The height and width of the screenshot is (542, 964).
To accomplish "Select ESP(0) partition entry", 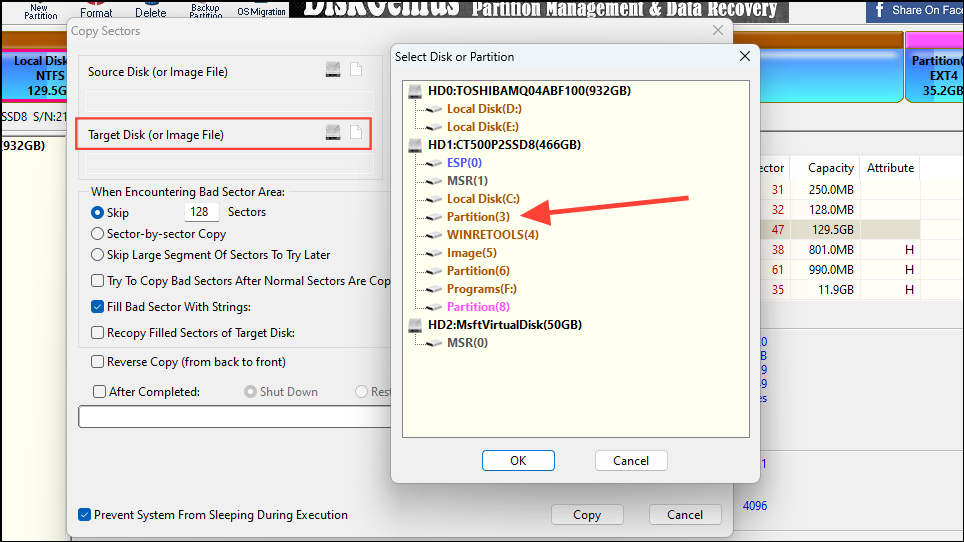I will [x=464, y=163].
